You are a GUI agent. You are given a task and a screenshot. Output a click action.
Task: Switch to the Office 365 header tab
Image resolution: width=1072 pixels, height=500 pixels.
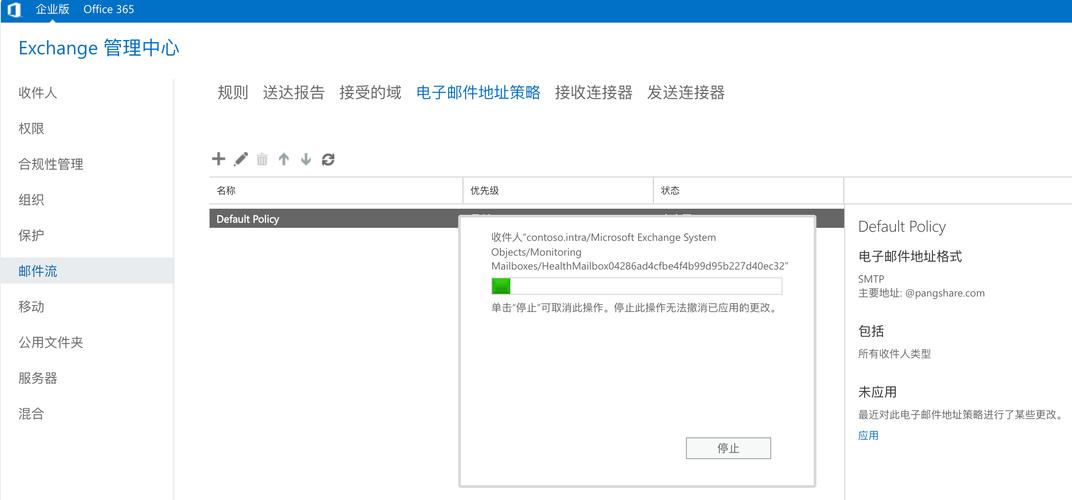pos(109,10)
